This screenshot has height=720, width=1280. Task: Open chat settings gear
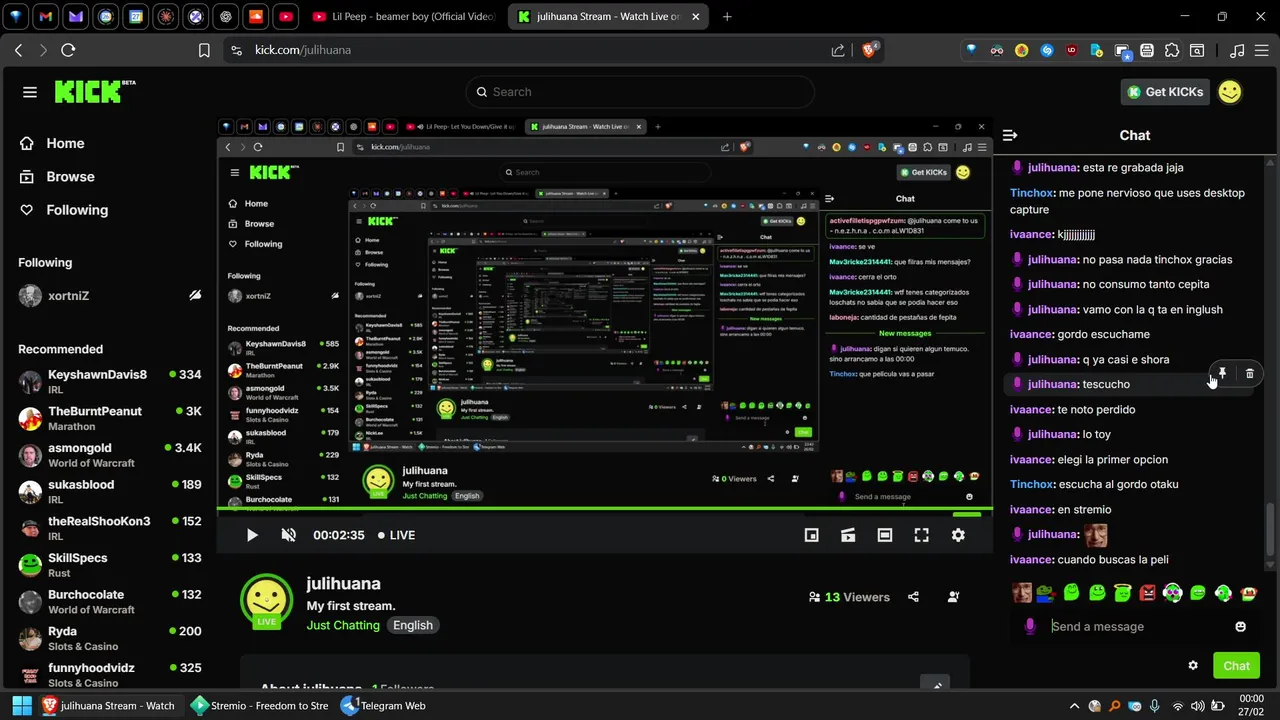click(x=1193, y=665)
